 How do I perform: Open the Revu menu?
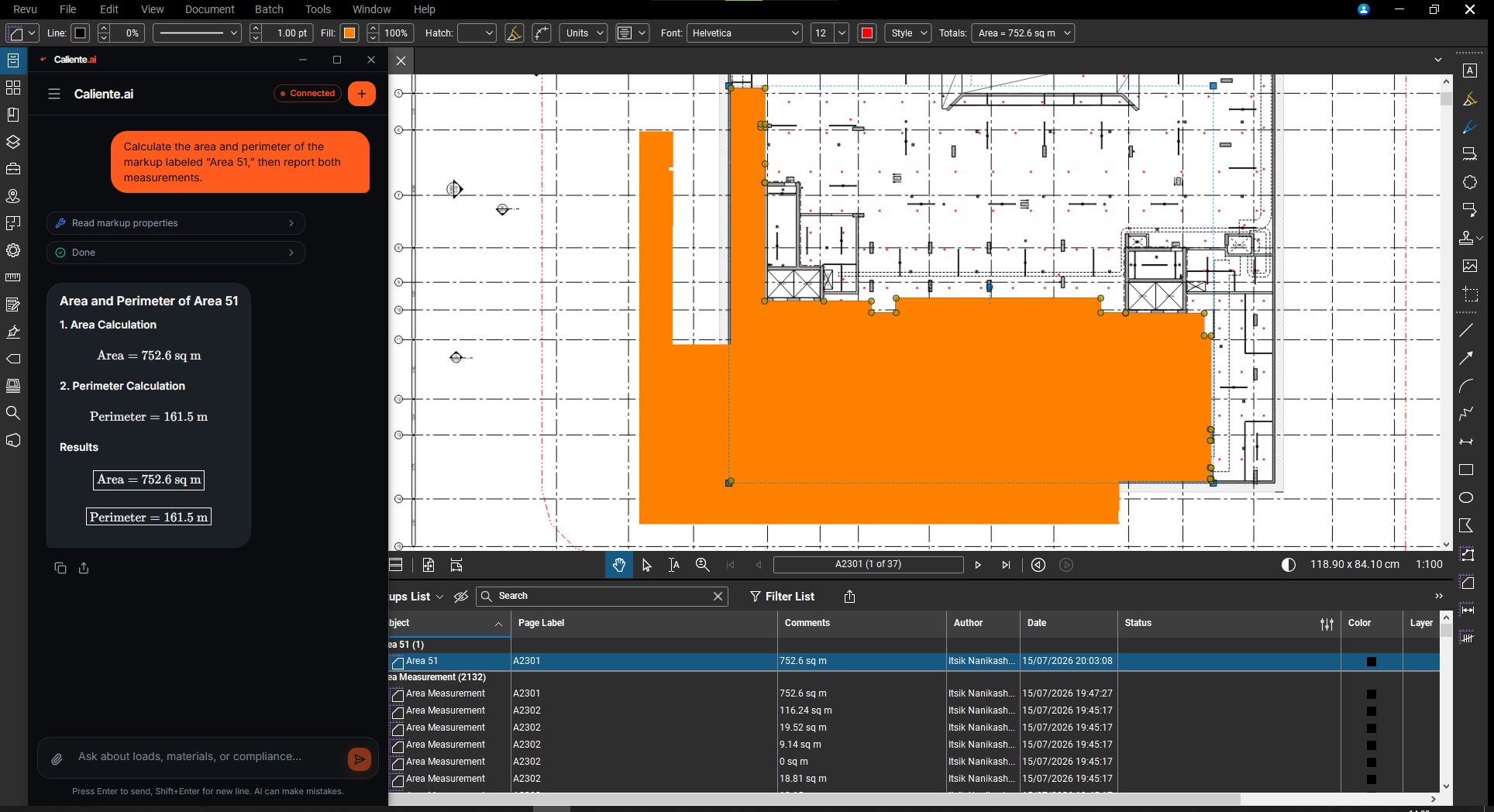(25, 9)
